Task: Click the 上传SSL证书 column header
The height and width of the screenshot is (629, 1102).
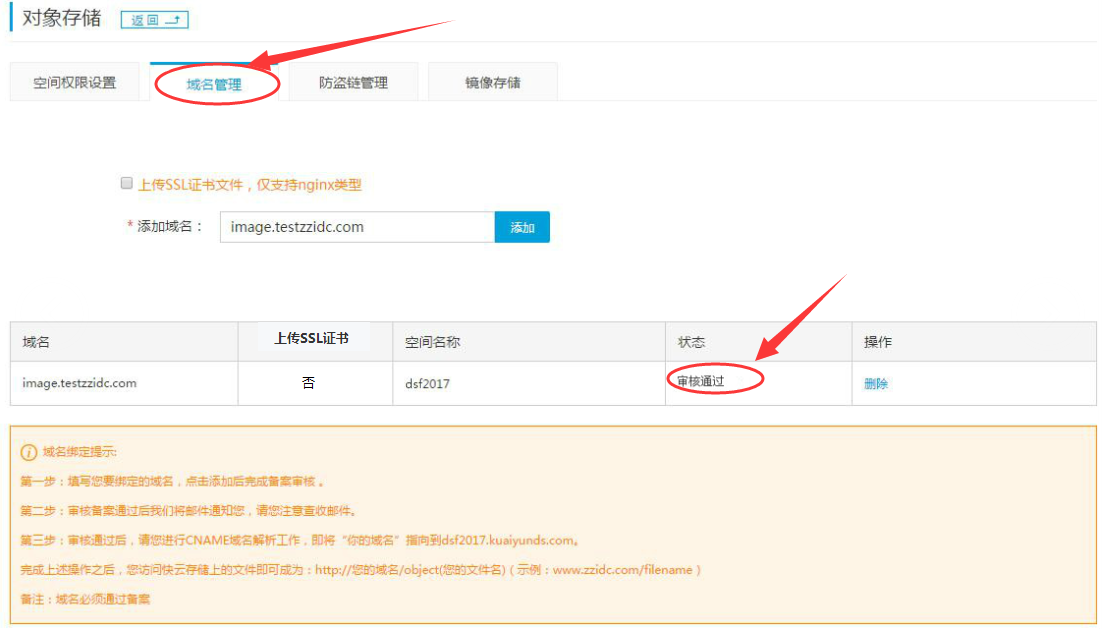Action: tap(311, 339)
